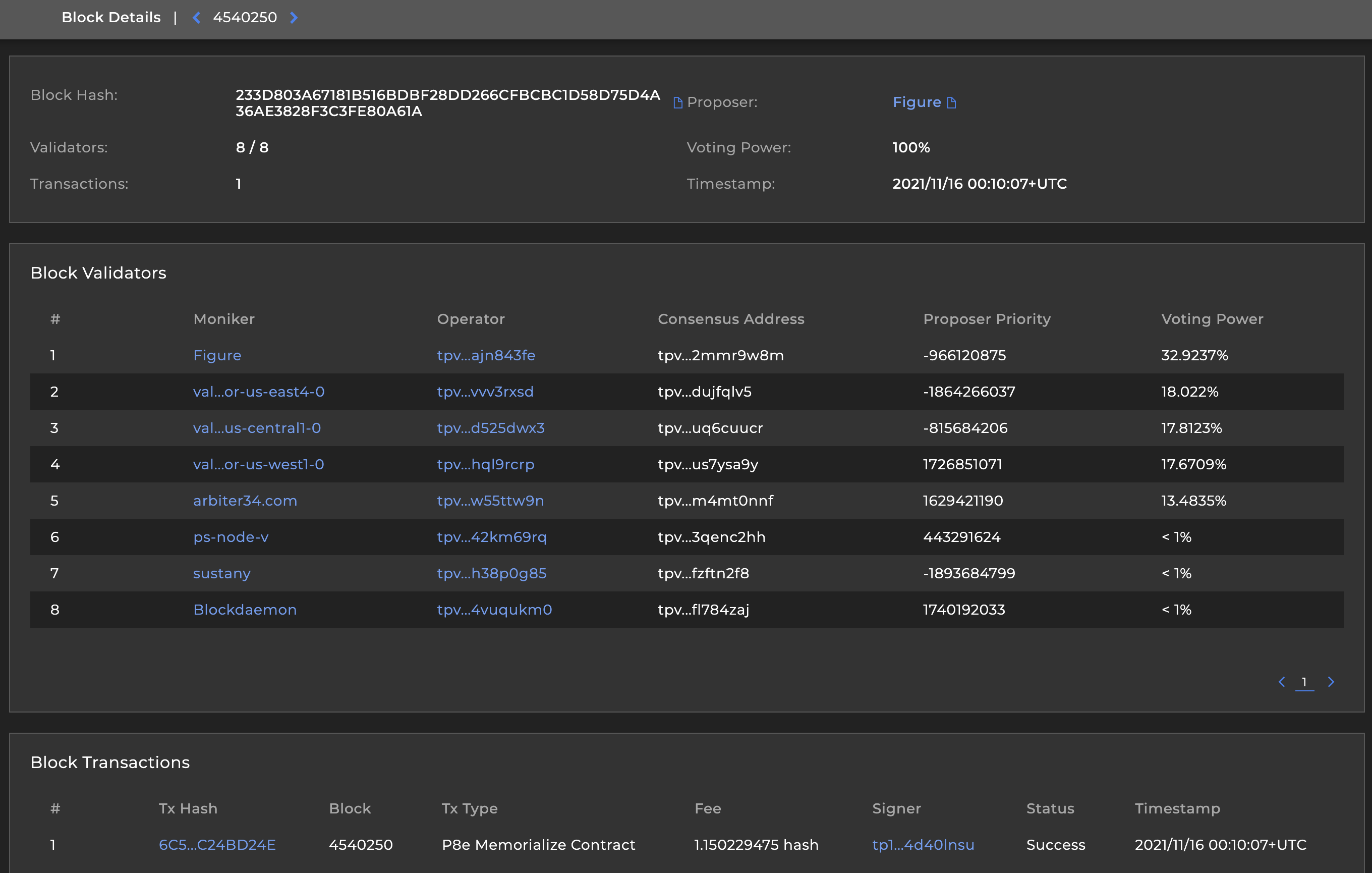Open ps-node-v validator moniker
Screen dimensions: 1372x873
231,537
